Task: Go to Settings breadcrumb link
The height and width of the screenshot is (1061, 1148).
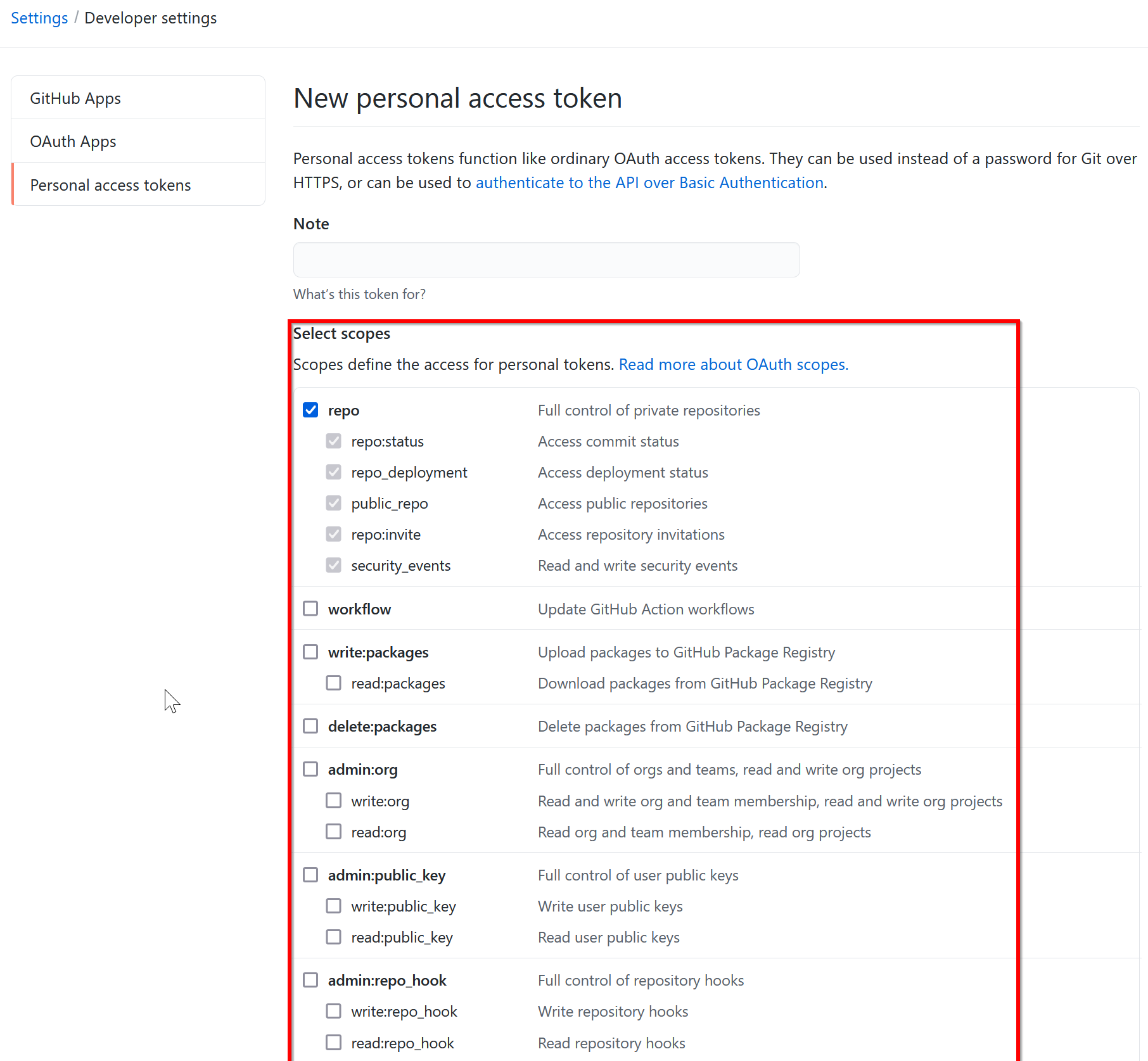Action: click(39, 18)
